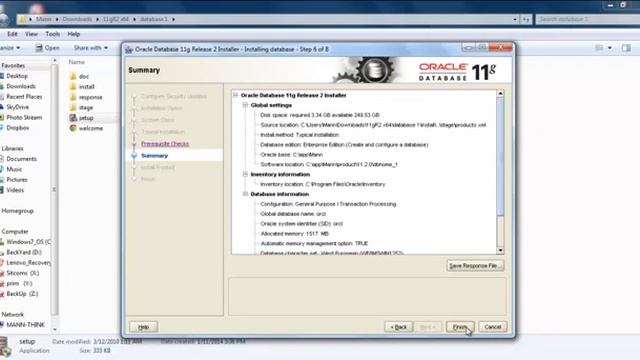This screenshot has height=360, width=640.
Task: Select the setup application icon
Action: coord(73,118)
